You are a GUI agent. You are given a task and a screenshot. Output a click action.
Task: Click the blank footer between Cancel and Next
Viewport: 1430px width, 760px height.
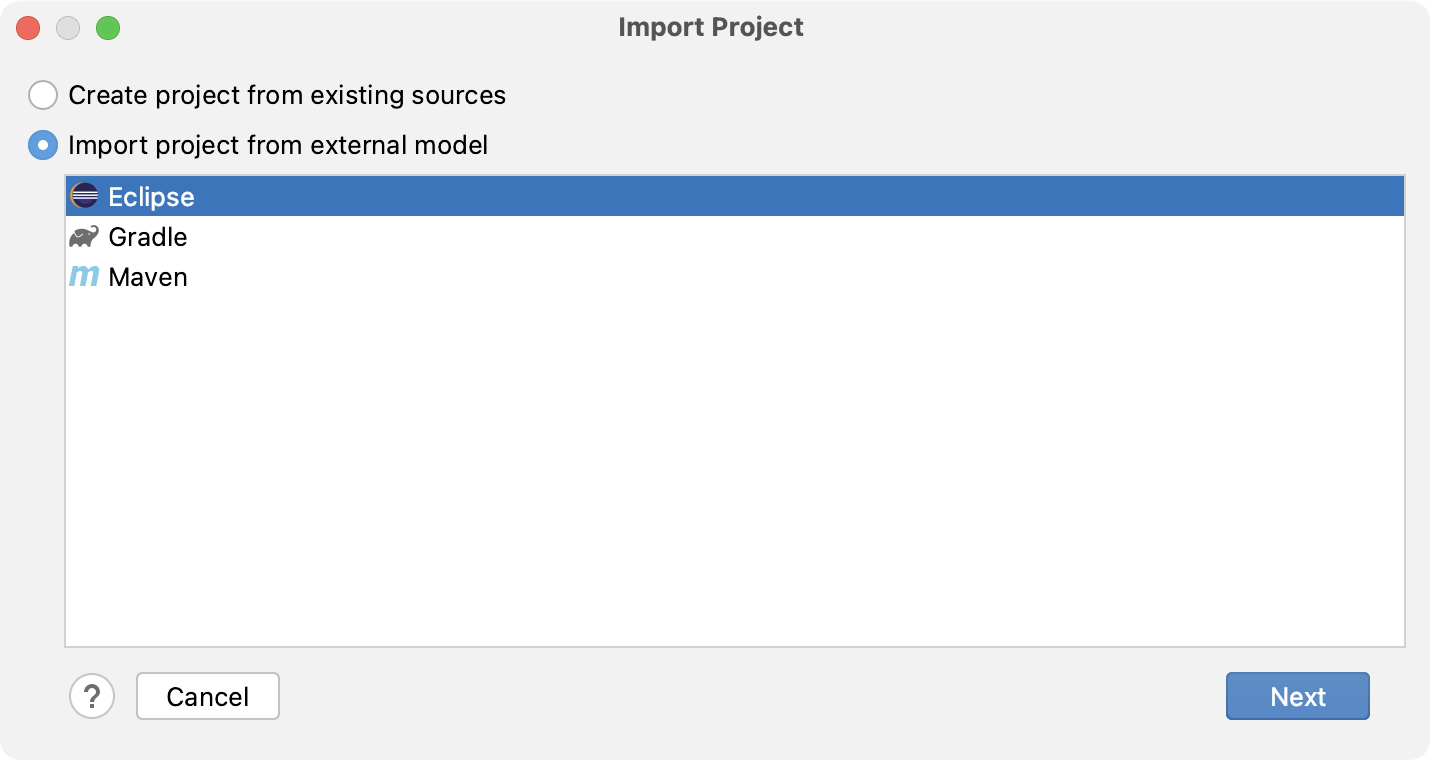click(x=752, y=696)
